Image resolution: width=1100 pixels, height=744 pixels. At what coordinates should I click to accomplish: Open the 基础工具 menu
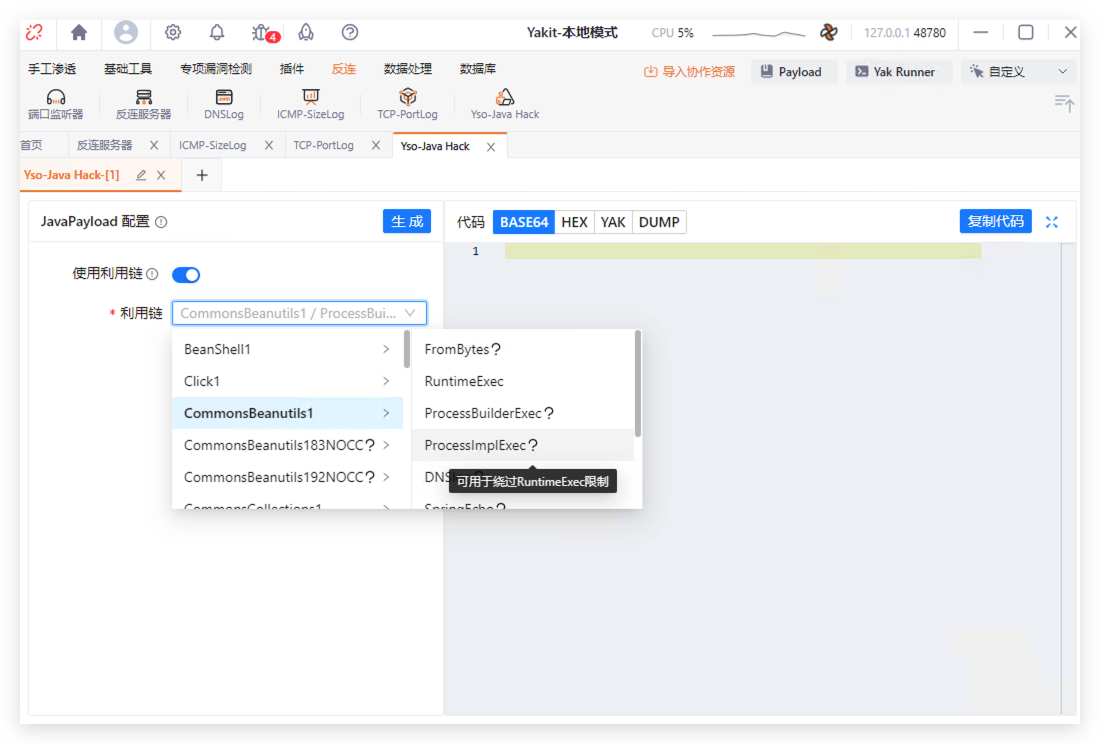[x=128, y=69]
